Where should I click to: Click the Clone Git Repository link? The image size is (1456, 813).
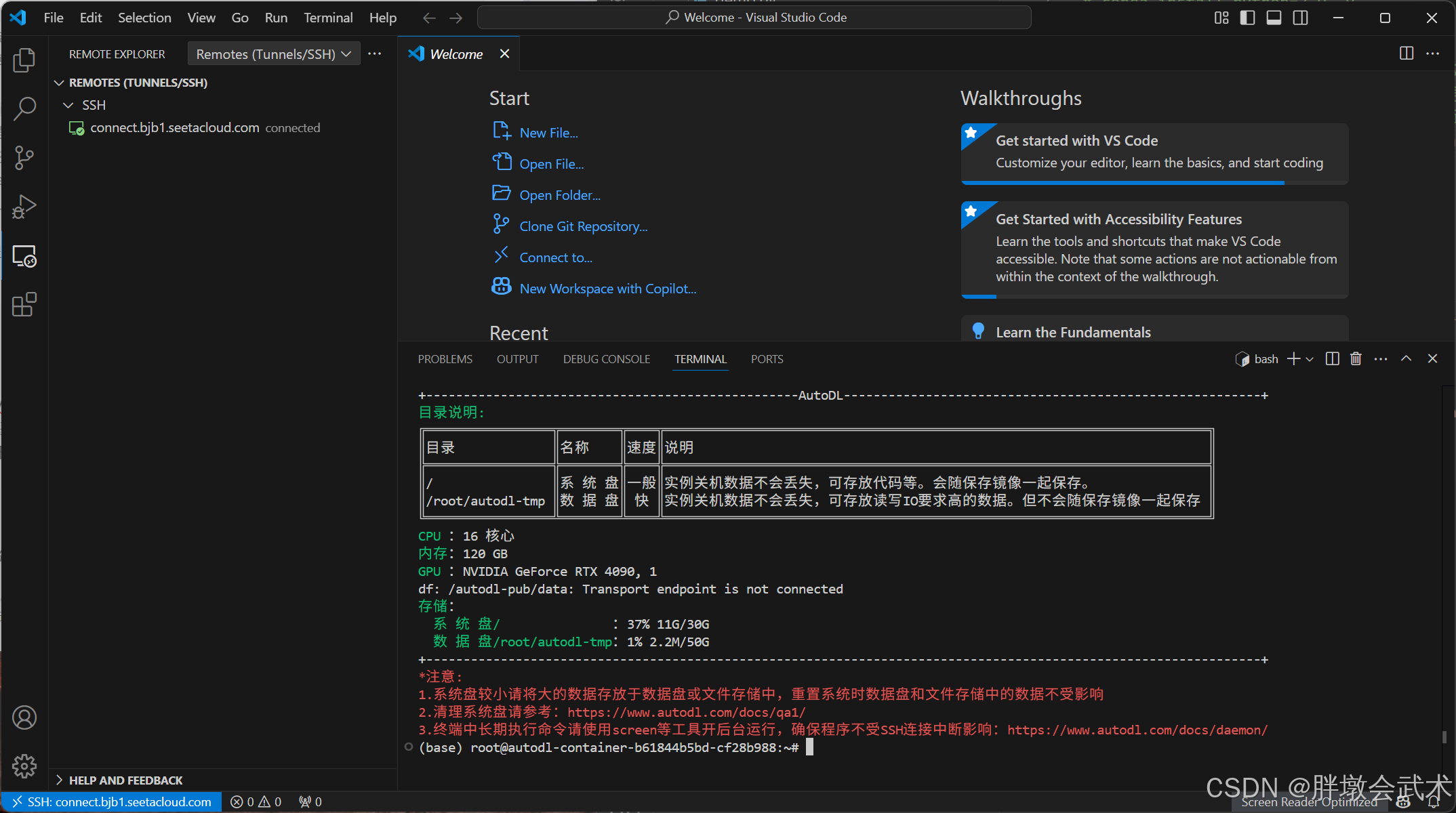583,226
